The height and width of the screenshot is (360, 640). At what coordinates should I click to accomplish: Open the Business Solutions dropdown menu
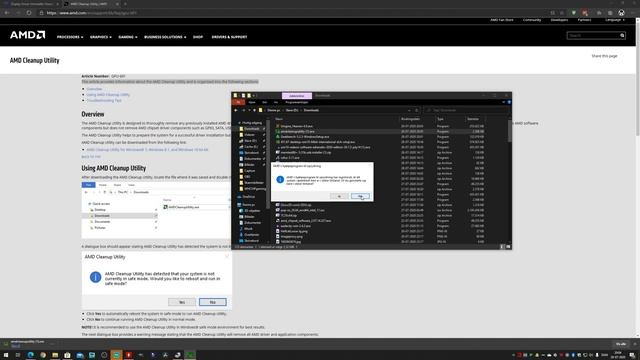tap(165, 37)
